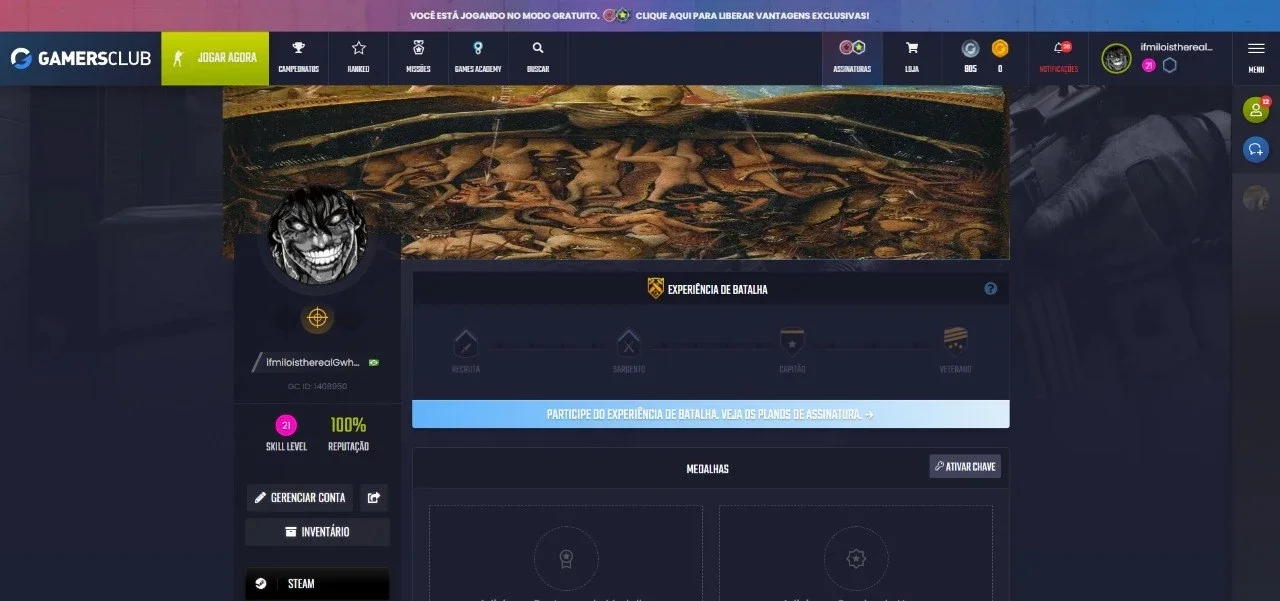Click the pink level 21 badge in header
Viewport: 1280px width, 601px height.
pos(1148,65)
